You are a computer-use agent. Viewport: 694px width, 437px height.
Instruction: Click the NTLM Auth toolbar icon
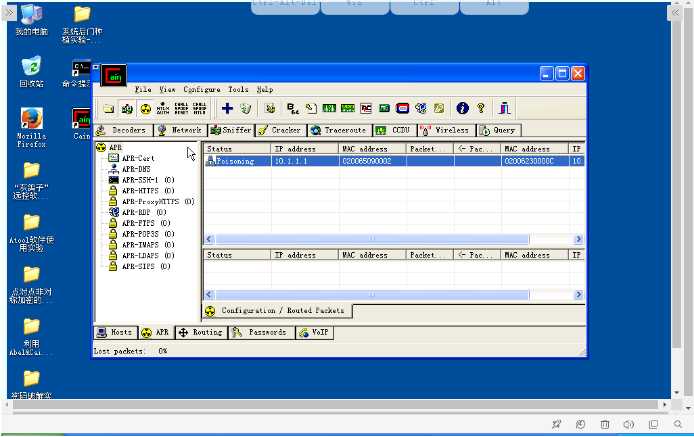tap(163, 108)
